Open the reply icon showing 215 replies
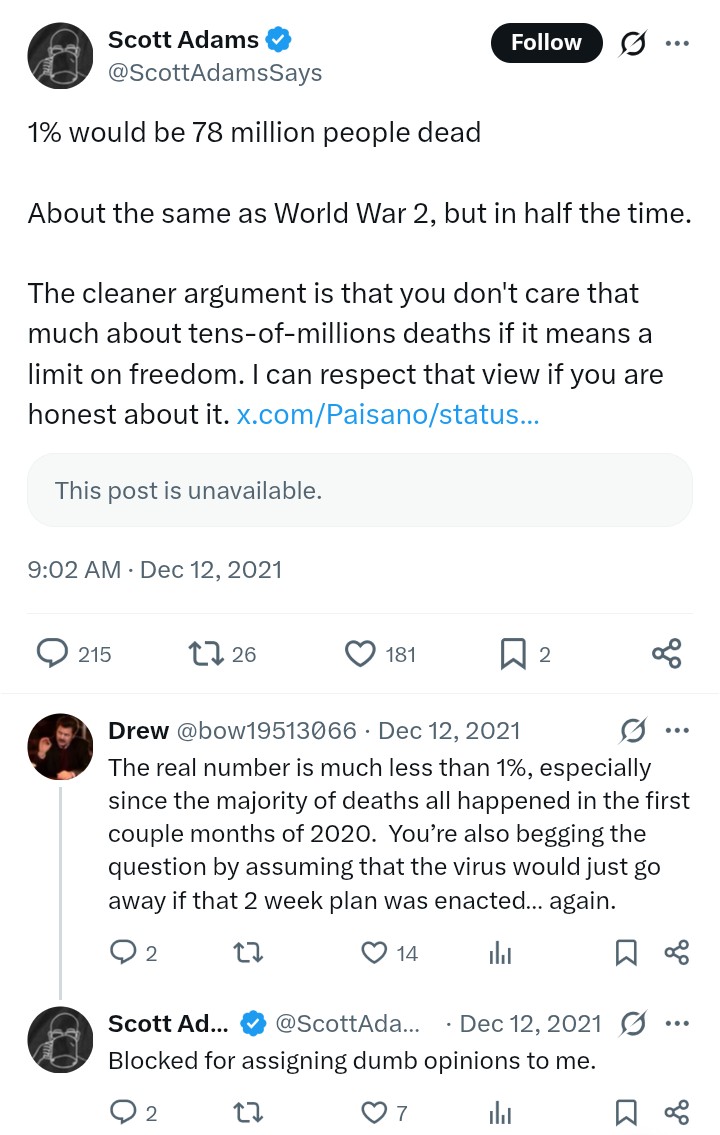Image resolution: width=720 pixels, height=1135 pixels. (x=52, y=654)
